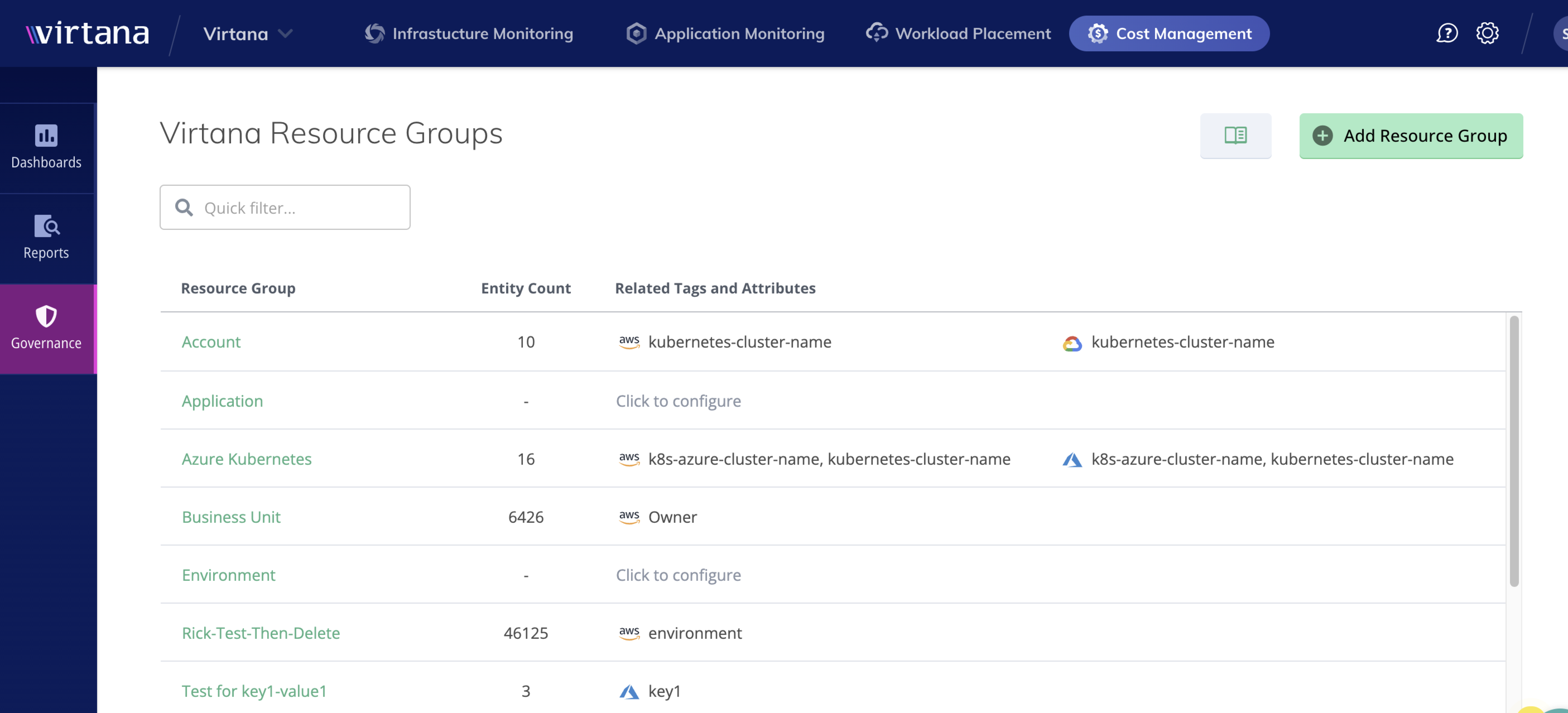Open Reports in the sidebar
Image resolution: width=1568 pixels, height=713 pixels.
(x=47, y=239)
